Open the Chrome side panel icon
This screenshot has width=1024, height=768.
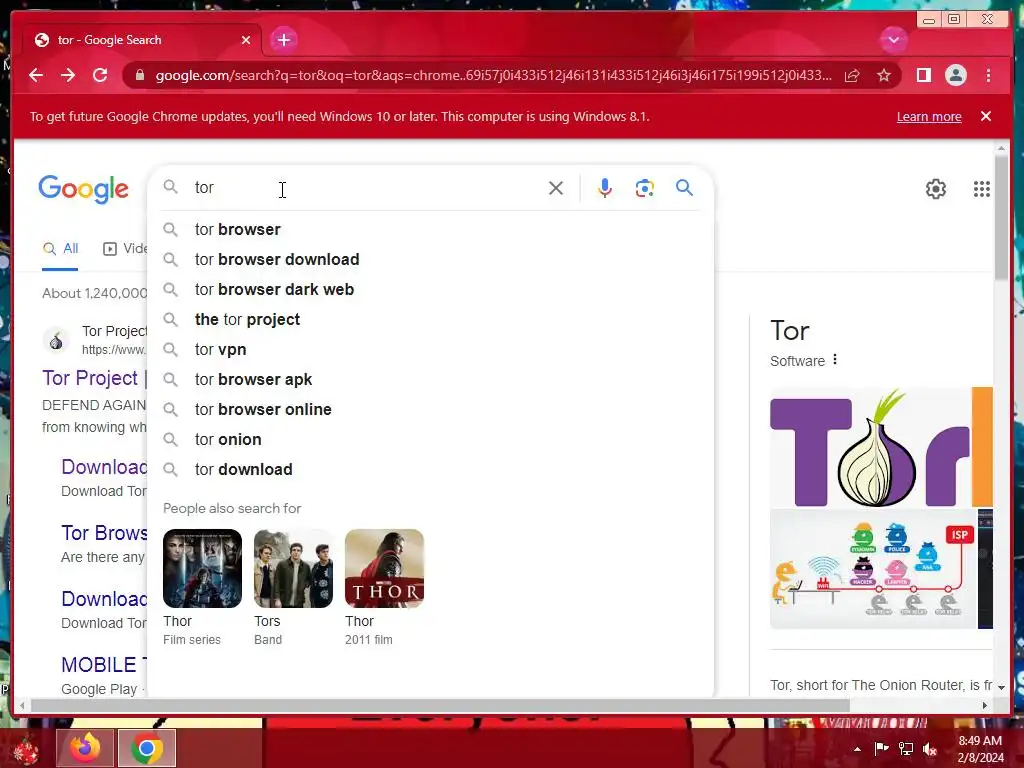tap(923, 76)
